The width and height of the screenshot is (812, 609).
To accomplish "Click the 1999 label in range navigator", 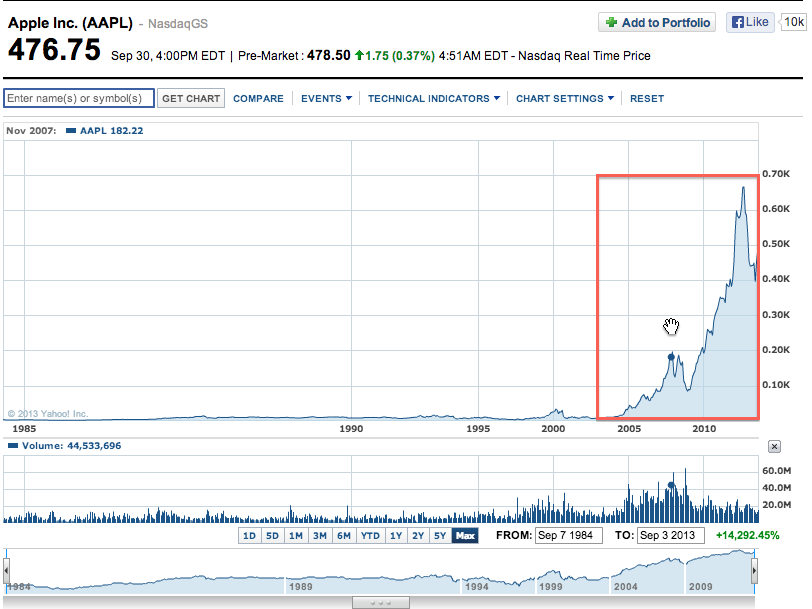I will pos(550,587).
